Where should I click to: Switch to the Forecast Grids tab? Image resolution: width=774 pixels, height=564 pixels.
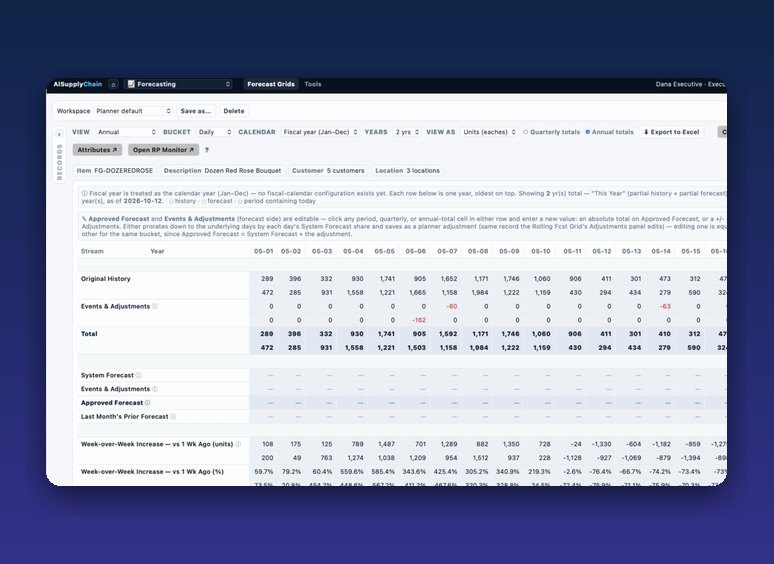tap(271, 84)
